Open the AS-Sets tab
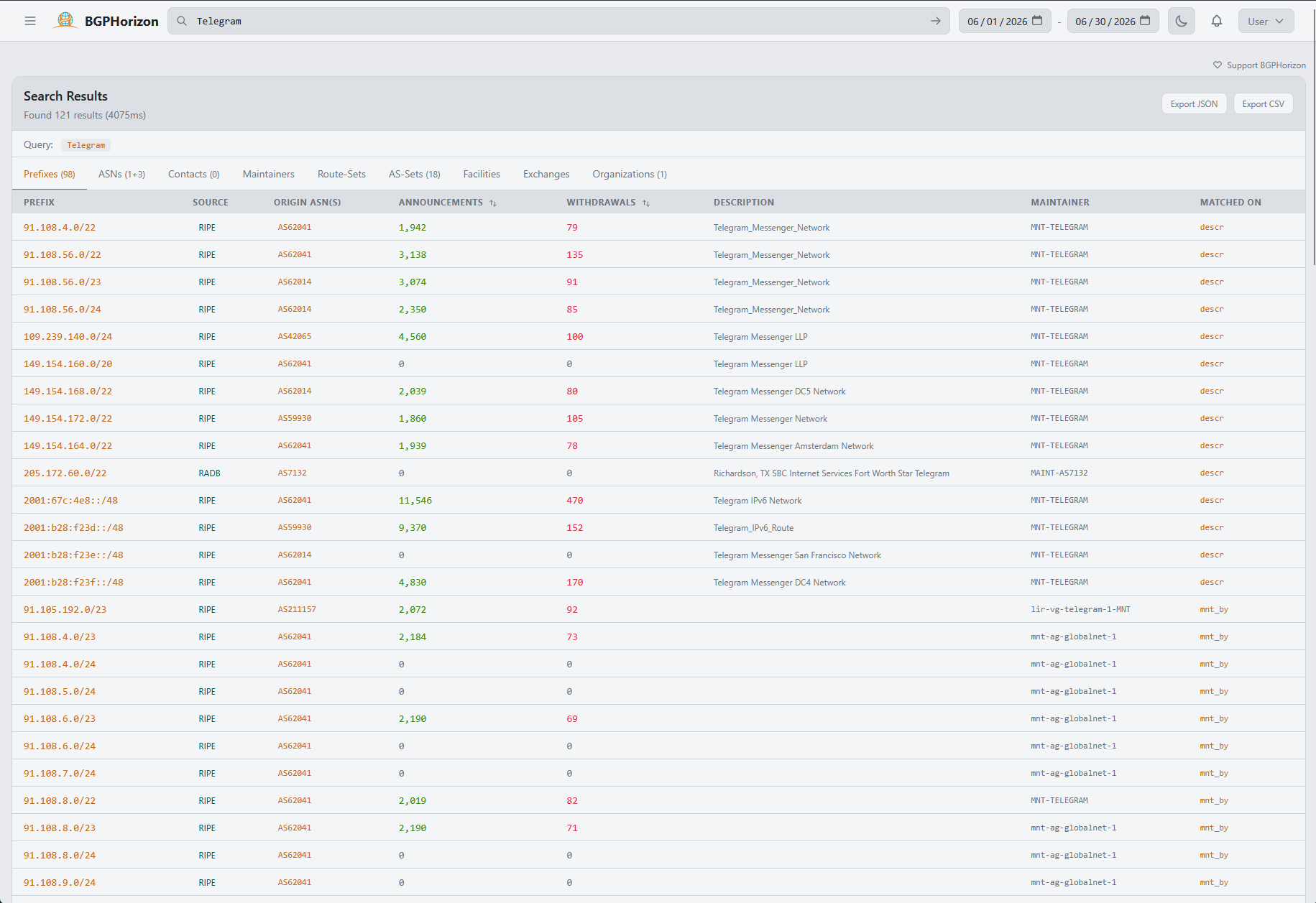This screenshot has height=903, width=1316. [x=415, y=174]
